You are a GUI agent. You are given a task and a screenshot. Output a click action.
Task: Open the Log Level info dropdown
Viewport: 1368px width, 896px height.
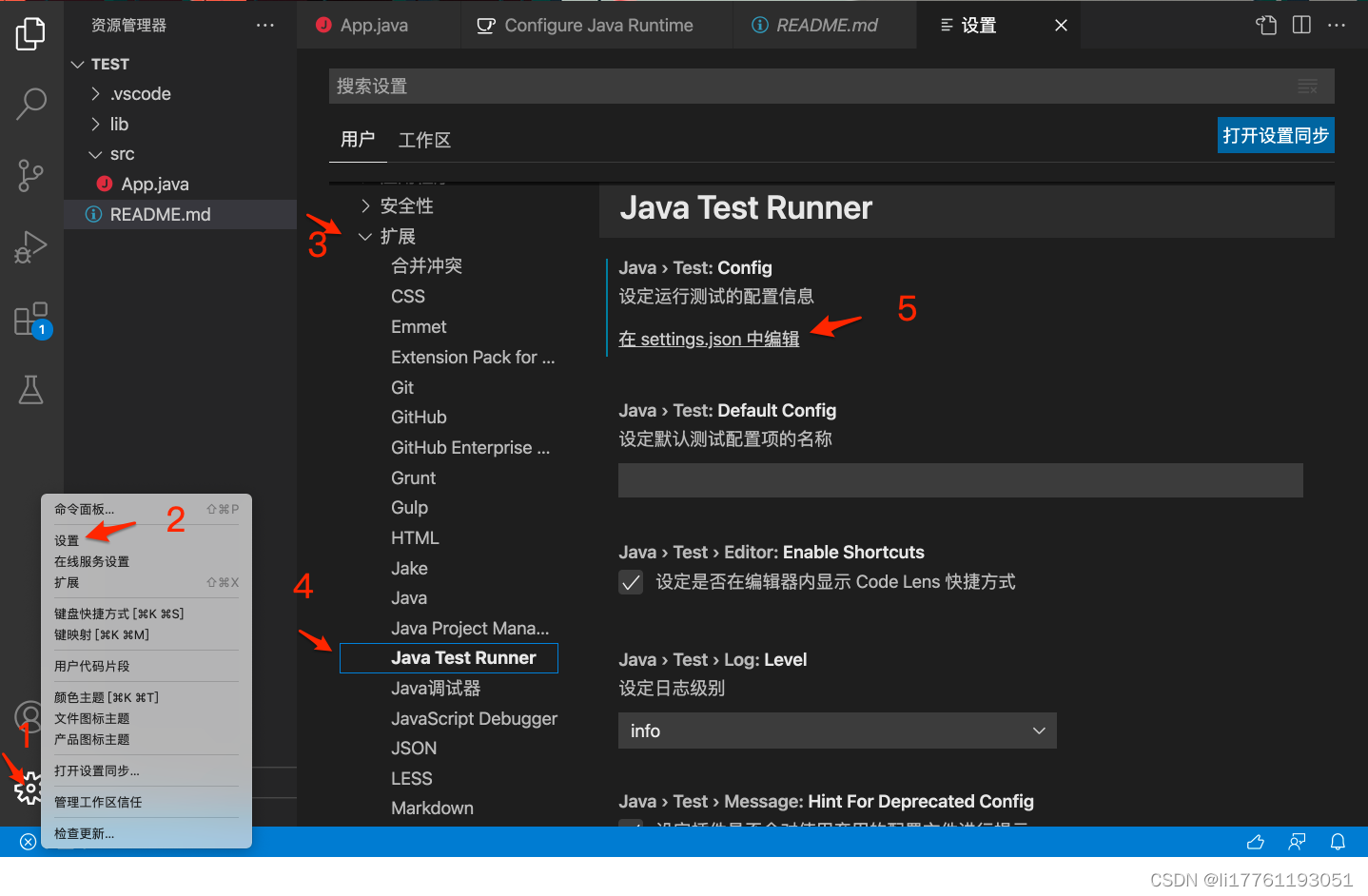[x=837, y=730]
